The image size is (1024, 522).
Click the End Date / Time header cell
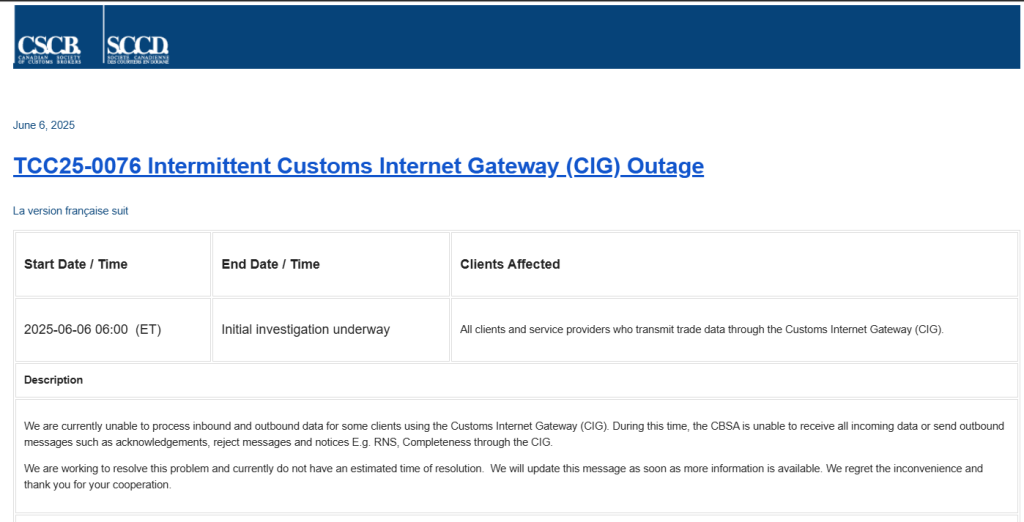tap(331, 265)
